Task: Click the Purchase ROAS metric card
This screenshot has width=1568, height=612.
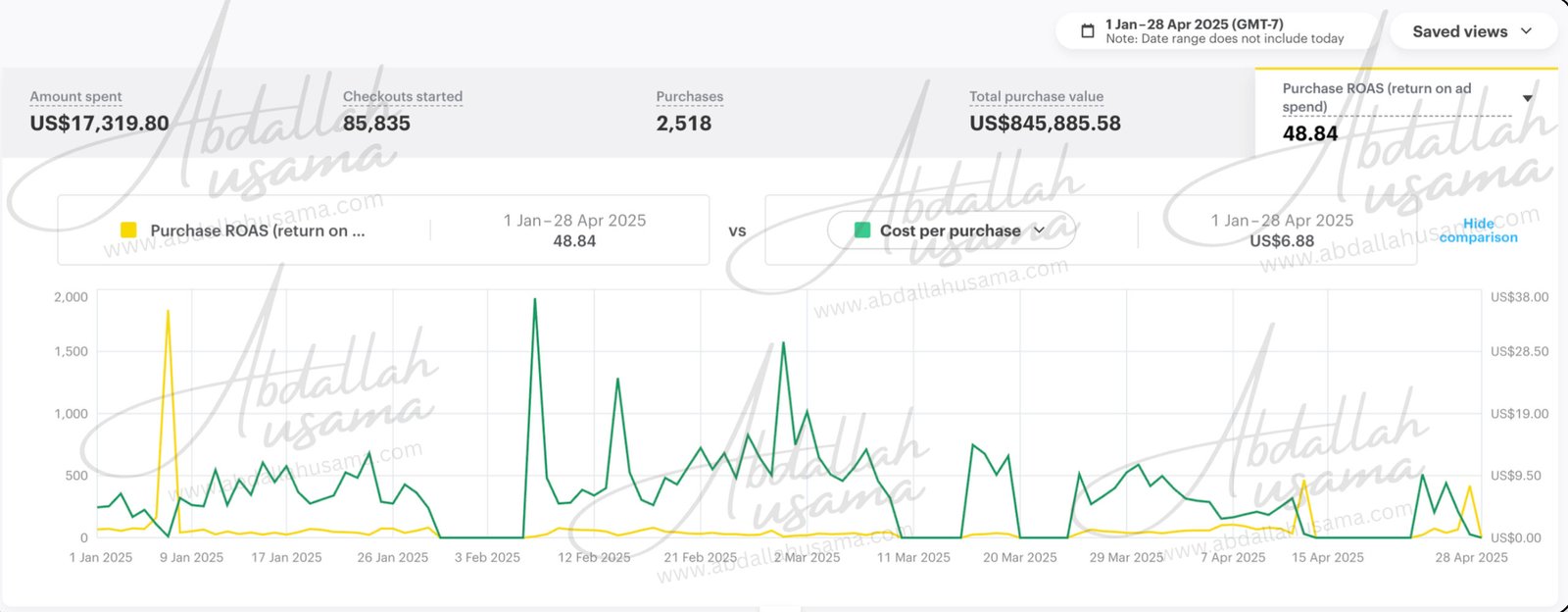Action: (x=1392, y=112)
